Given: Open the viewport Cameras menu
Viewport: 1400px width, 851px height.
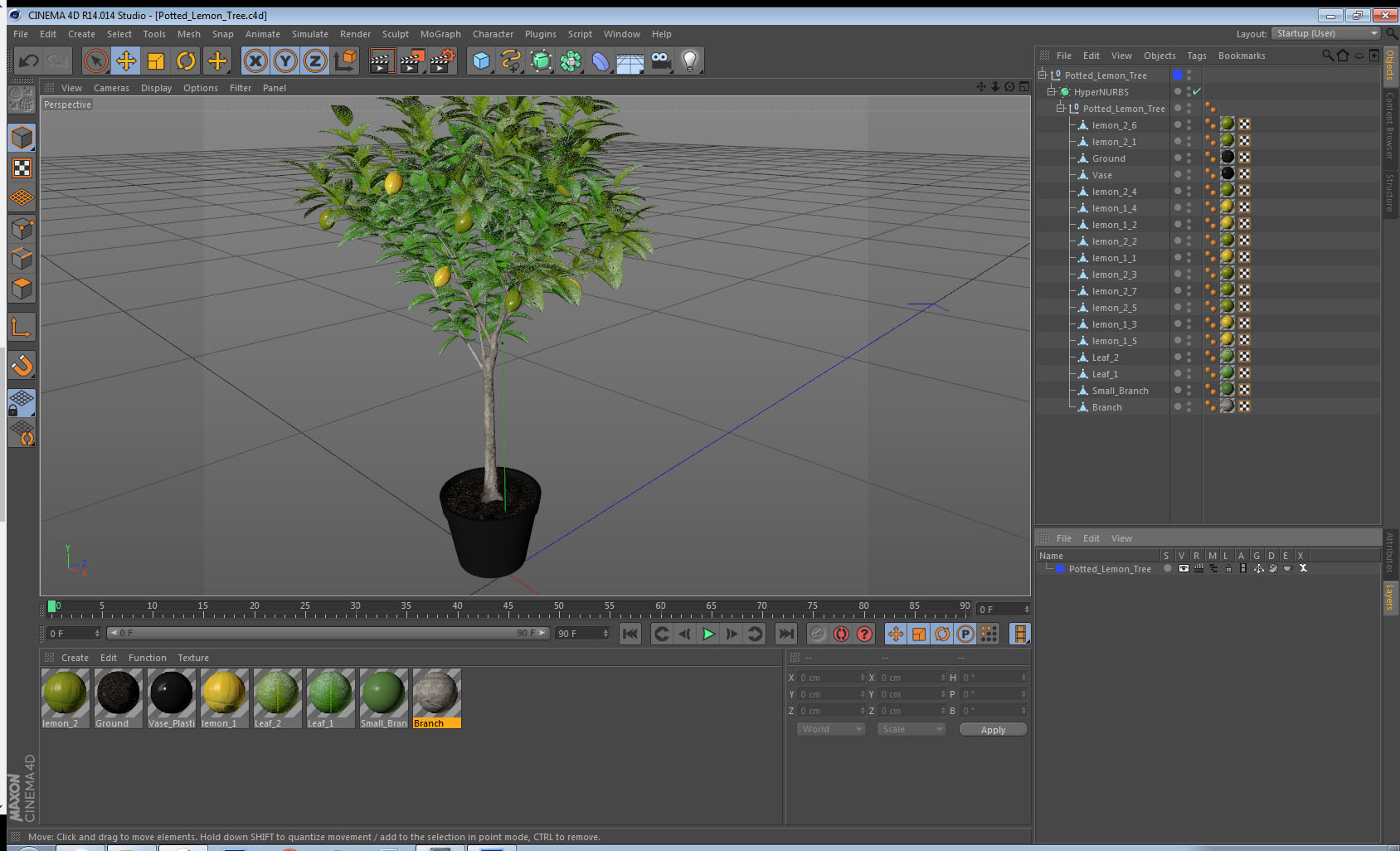Looking at the screenshot, I should click(x=111, y=88).
